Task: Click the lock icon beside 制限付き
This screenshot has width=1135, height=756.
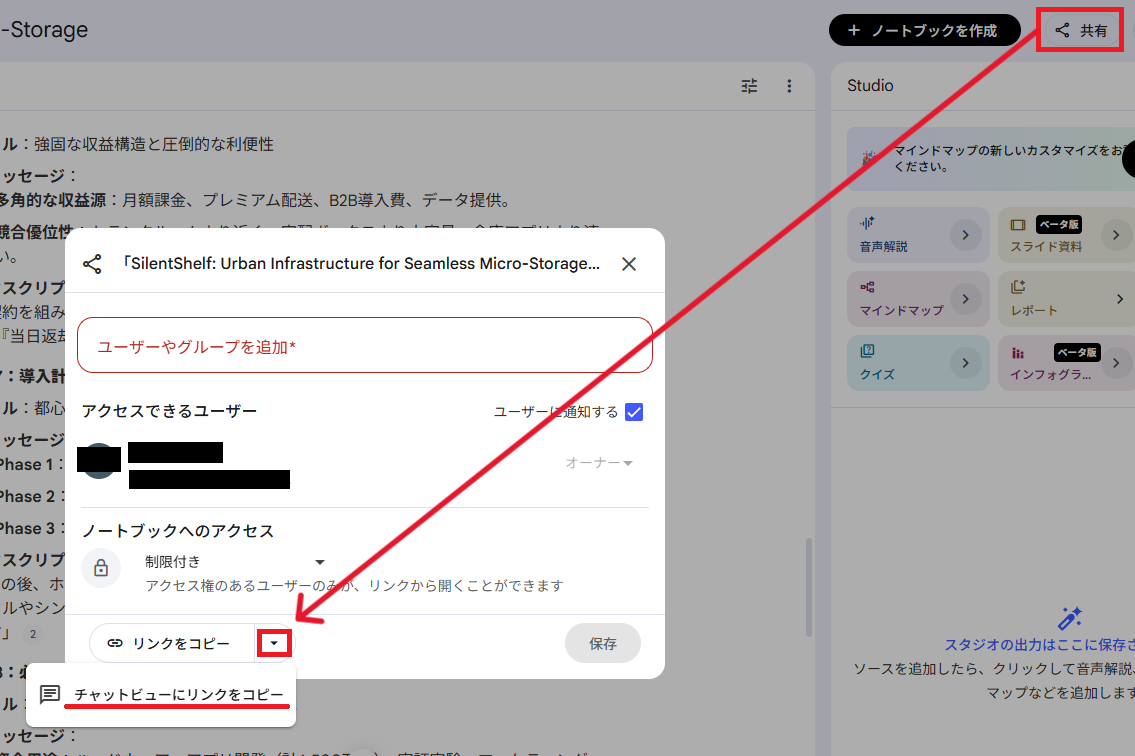Action: click(x=101, y=568)
